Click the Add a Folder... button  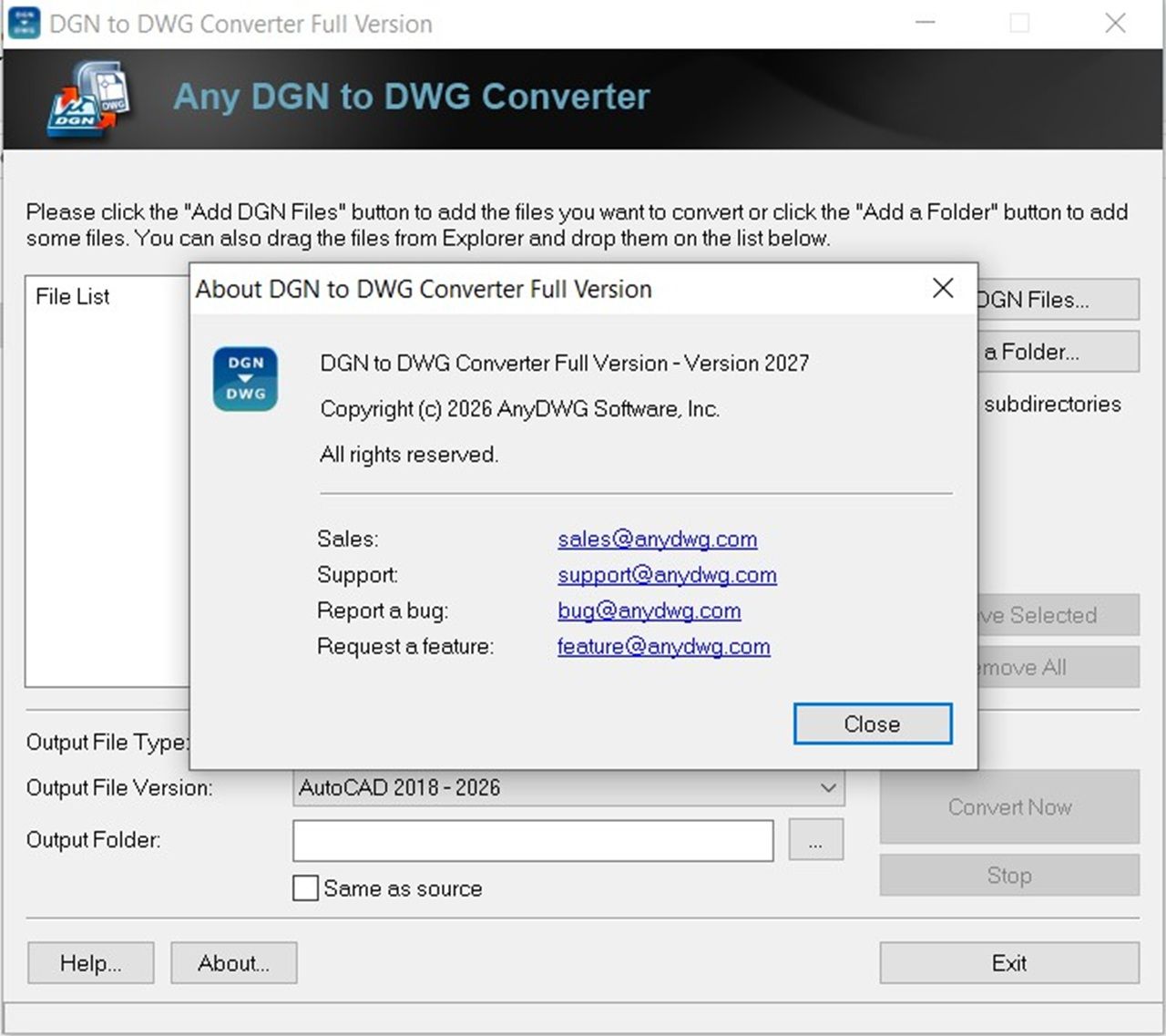(x=1058, y=352)
